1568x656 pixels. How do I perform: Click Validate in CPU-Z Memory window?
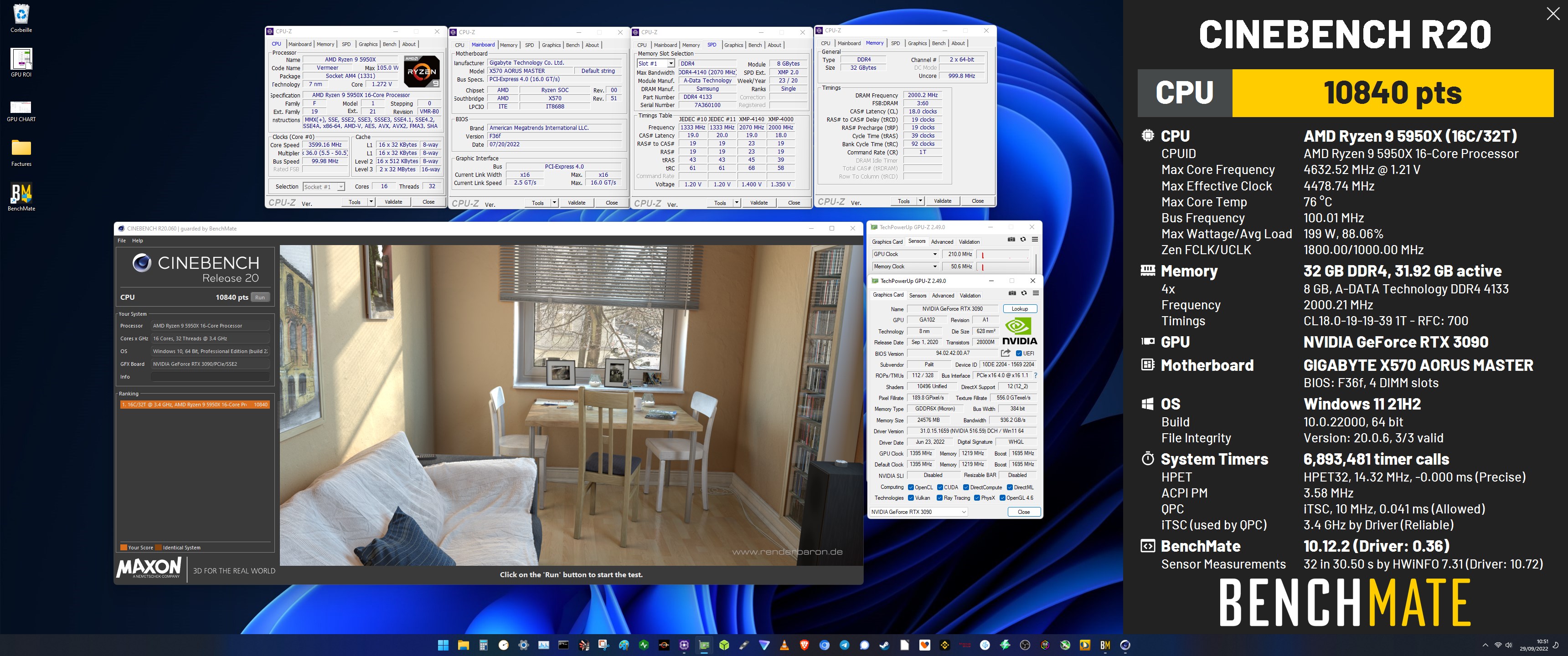click(942, 201)
